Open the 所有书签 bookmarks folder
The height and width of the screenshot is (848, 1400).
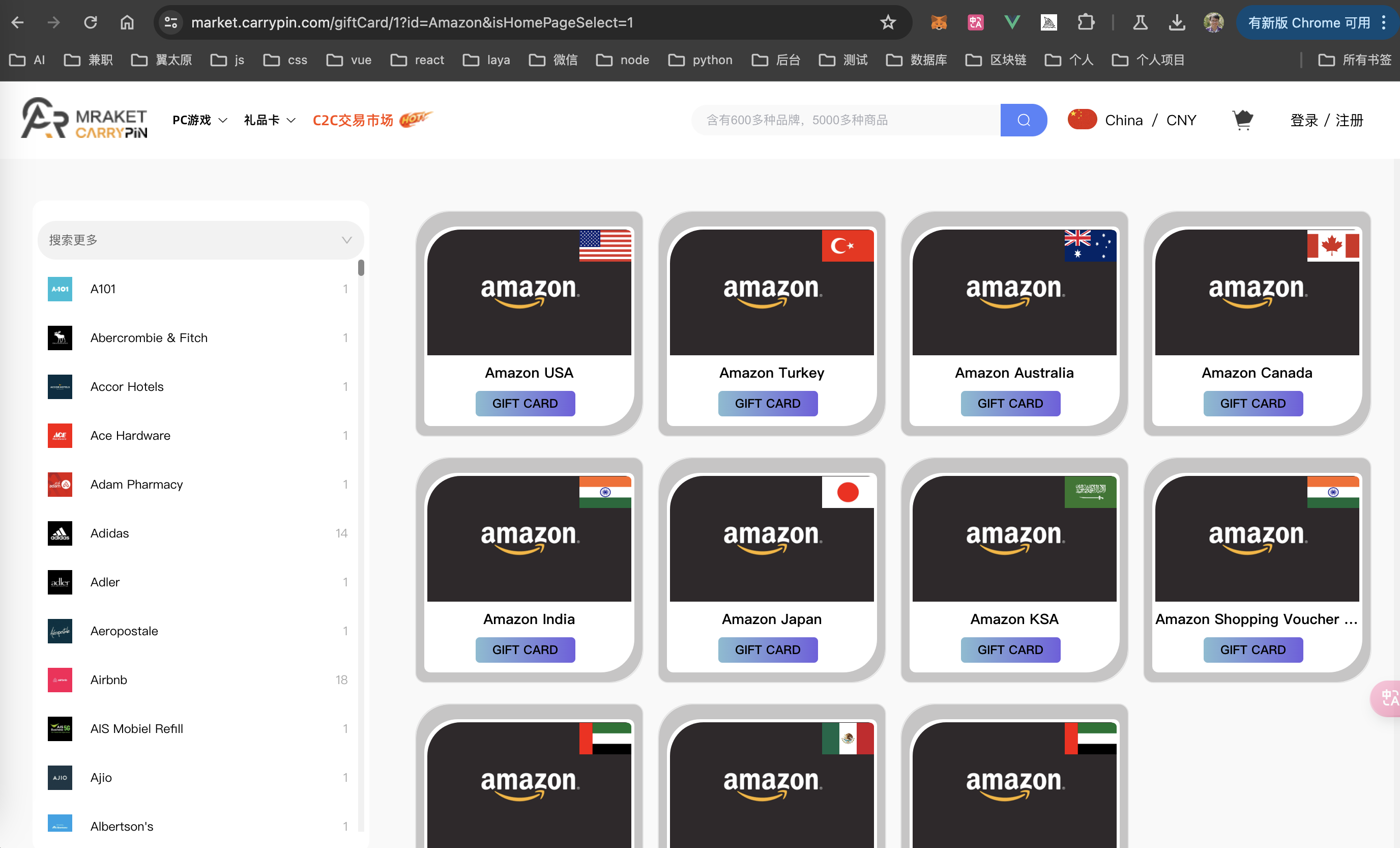click(x=1355, y=60)
